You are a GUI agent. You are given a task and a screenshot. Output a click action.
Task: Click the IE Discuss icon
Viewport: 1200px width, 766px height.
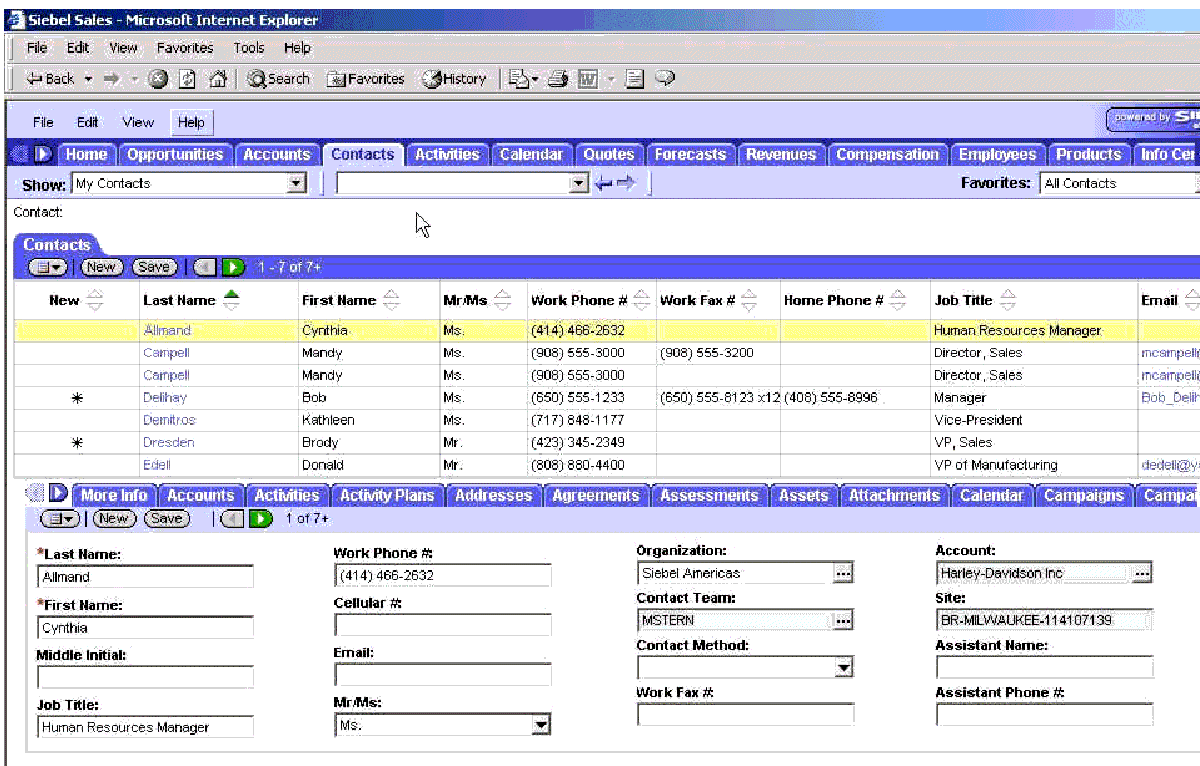click(x=635, y=79)
